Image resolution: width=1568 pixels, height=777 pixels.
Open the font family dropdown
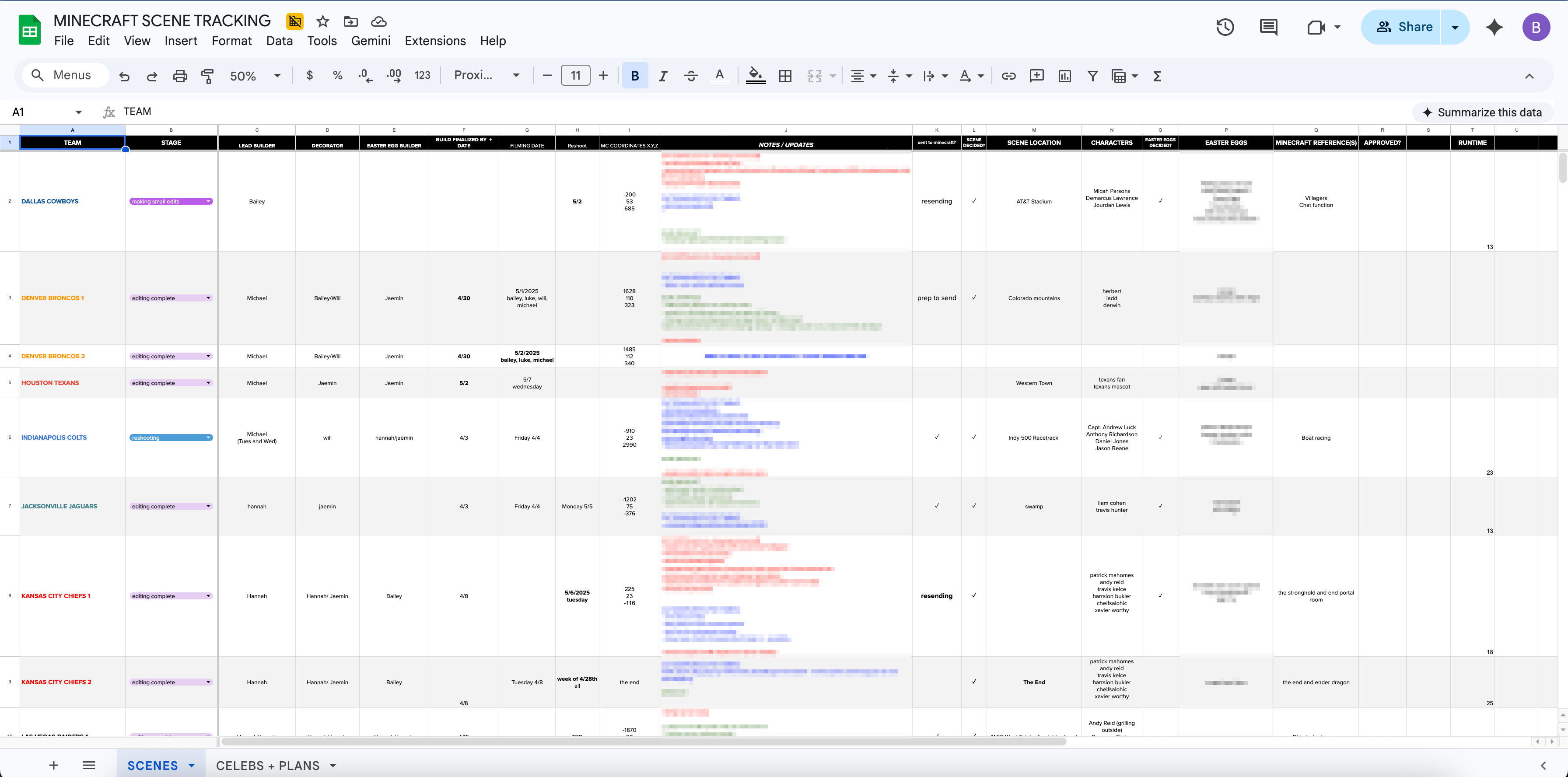[x=486, y=75]
